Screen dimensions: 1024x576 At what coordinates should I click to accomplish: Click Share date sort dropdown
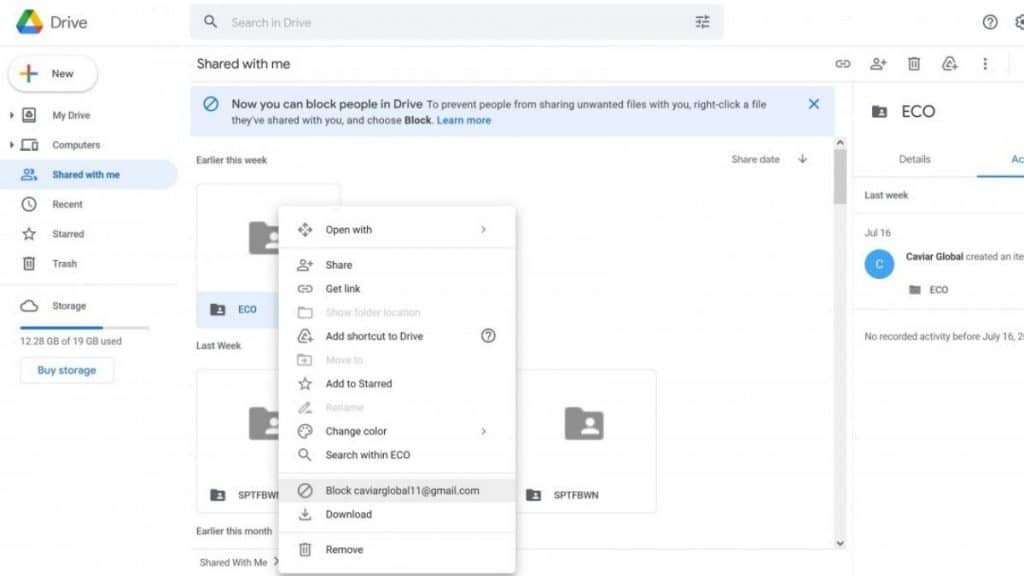(x=755, y=159)
